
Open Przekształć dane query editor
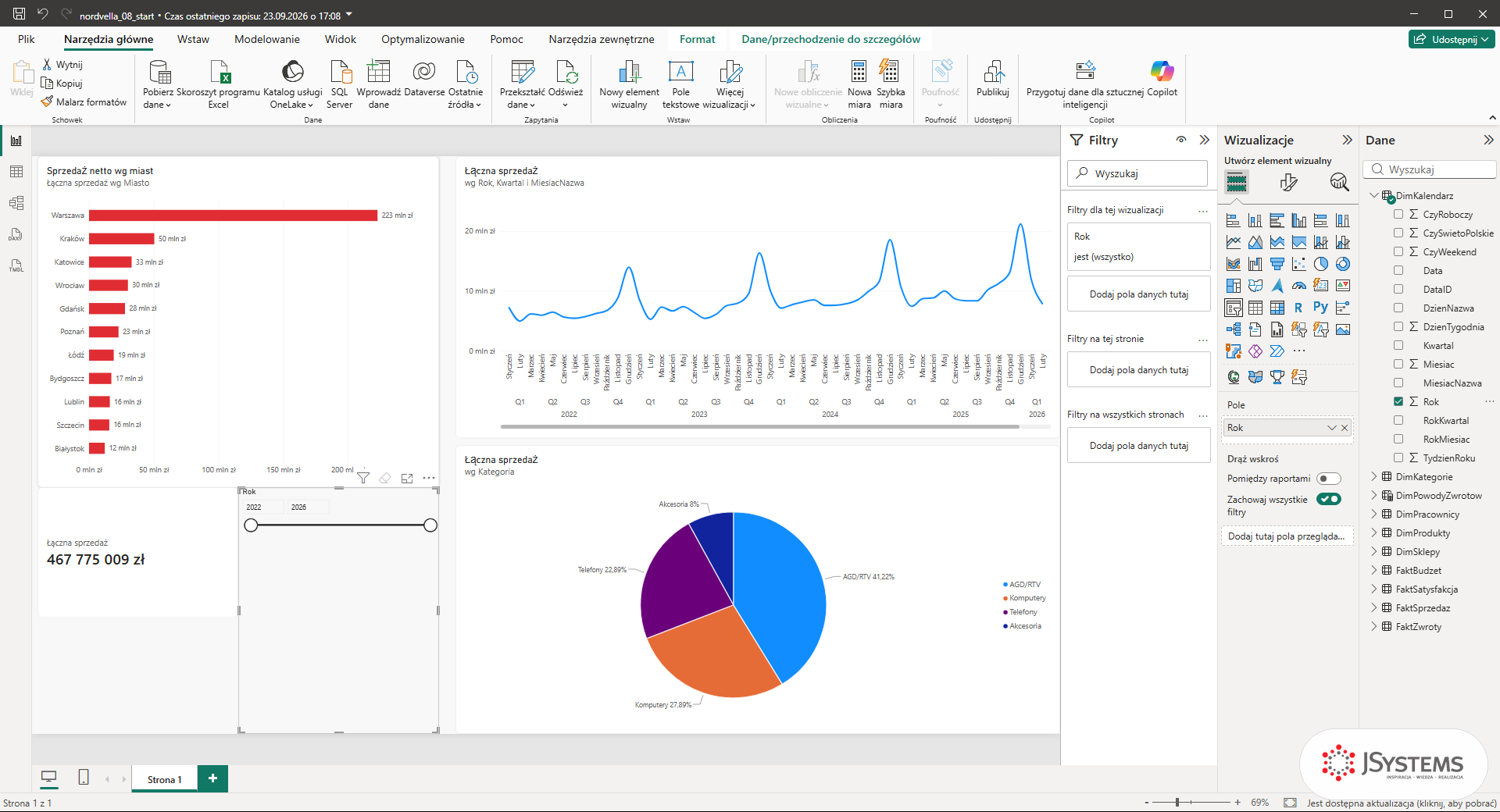pyautogui.click(x=522, y=72)
